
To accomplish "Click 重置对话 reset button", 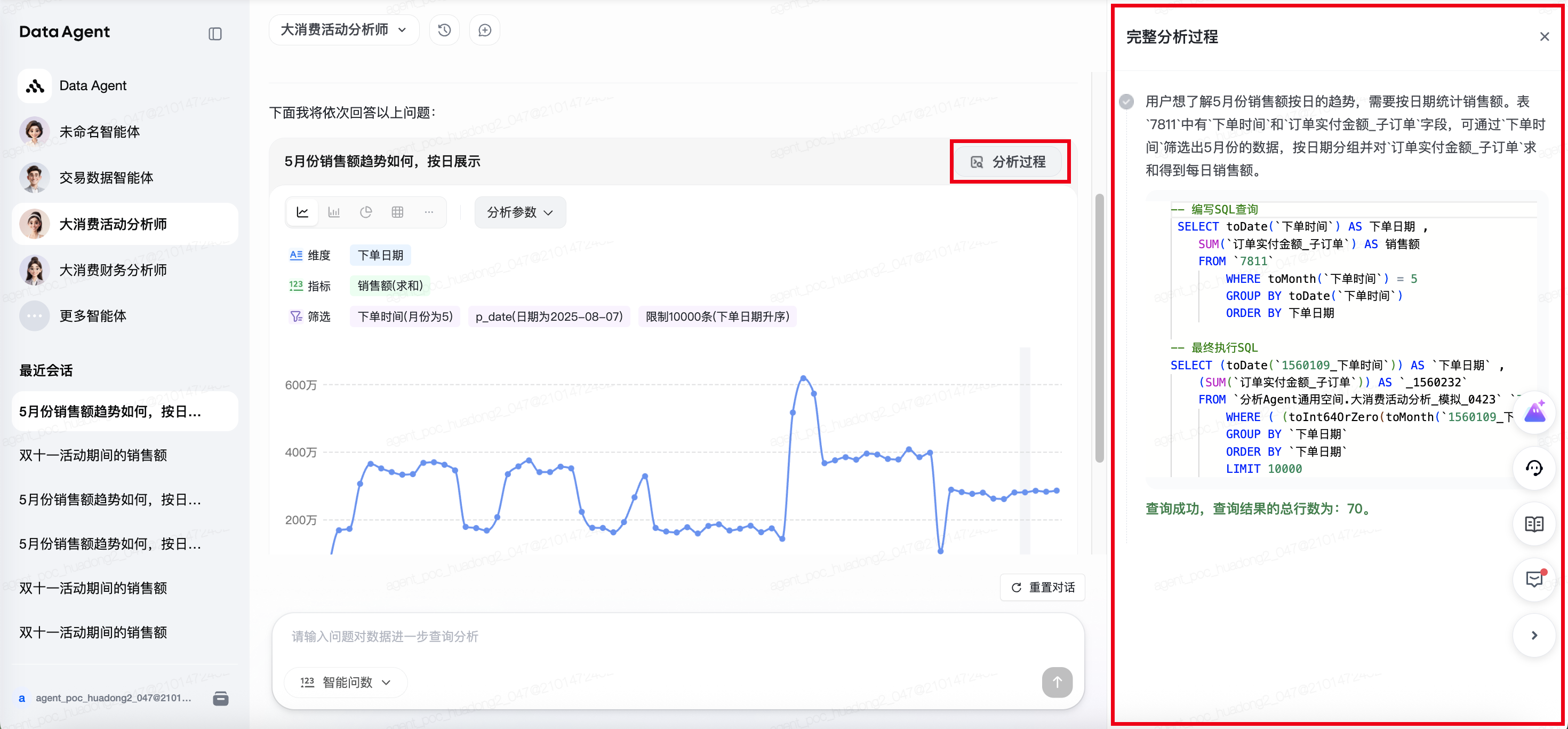I will 1043,587.
